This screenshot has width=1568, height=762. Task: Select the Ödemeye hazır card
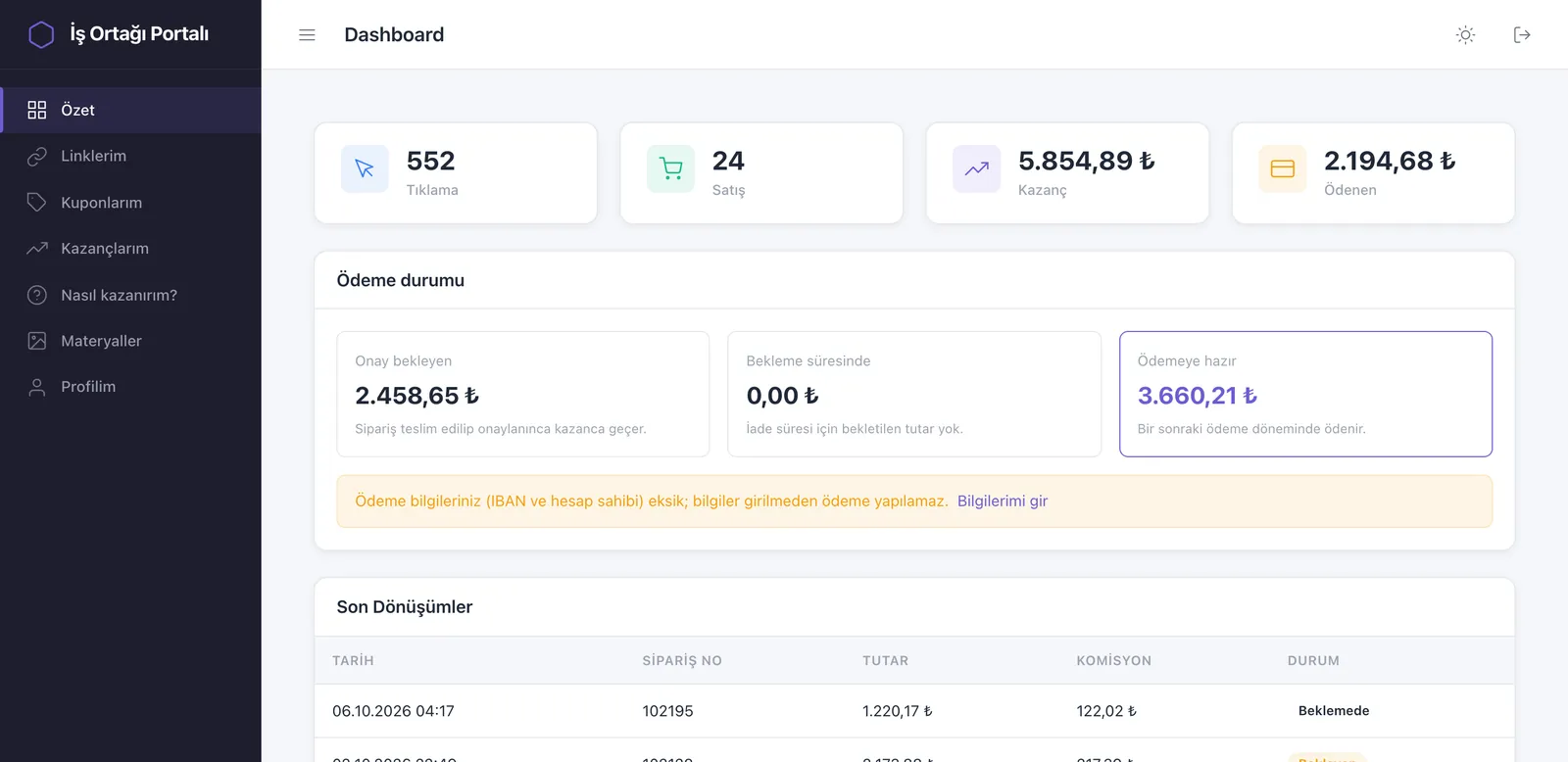1305,394
